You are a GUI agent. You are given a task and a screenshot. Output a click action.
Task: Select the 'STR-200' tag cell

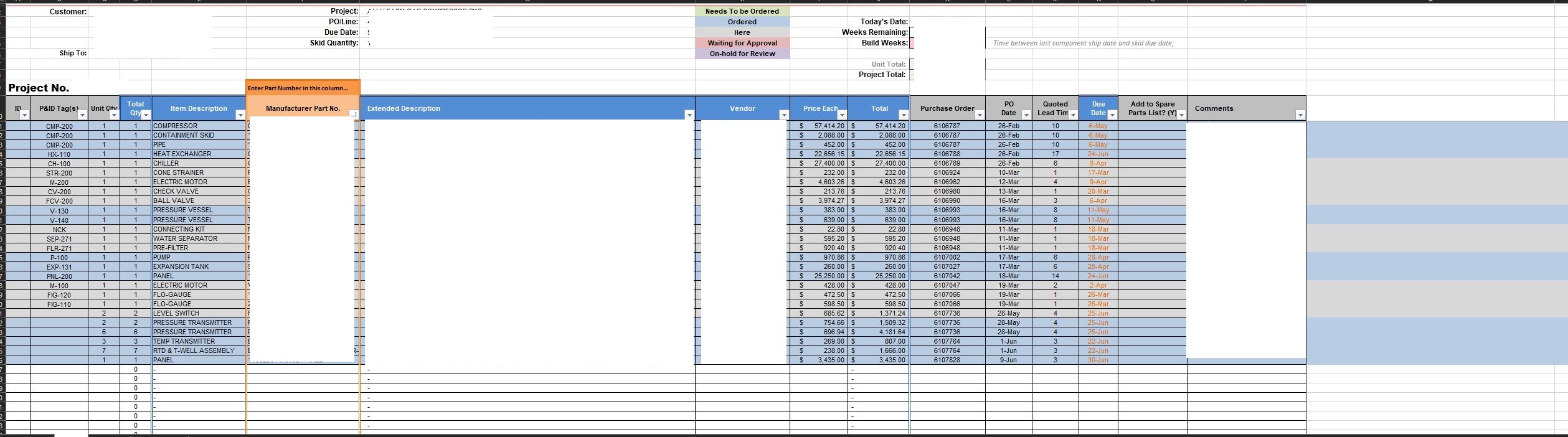pyautogui.click(x=59, y=172)
